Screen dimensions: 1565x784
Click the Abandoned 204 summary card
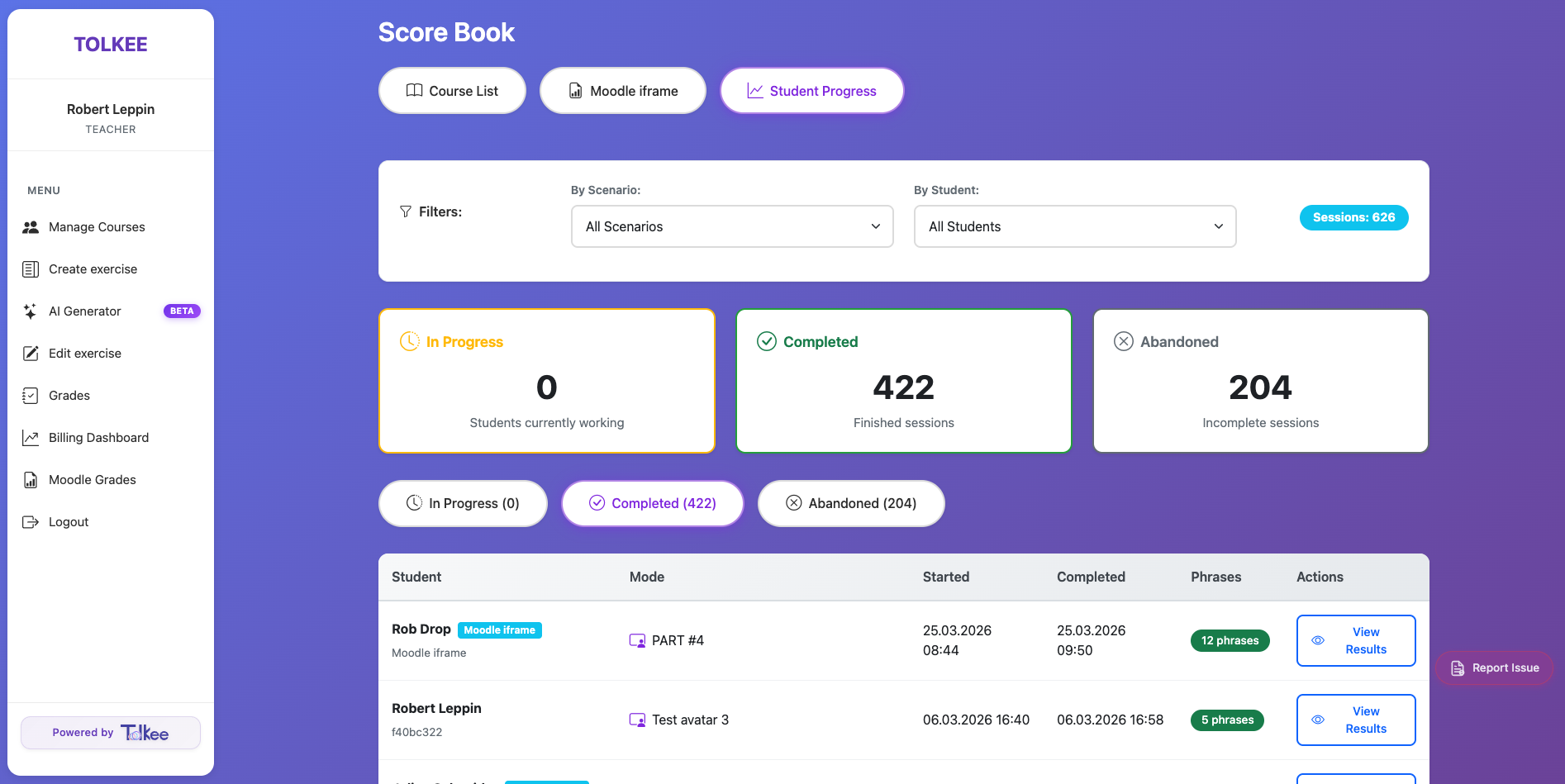click(x=1260, y=381)
